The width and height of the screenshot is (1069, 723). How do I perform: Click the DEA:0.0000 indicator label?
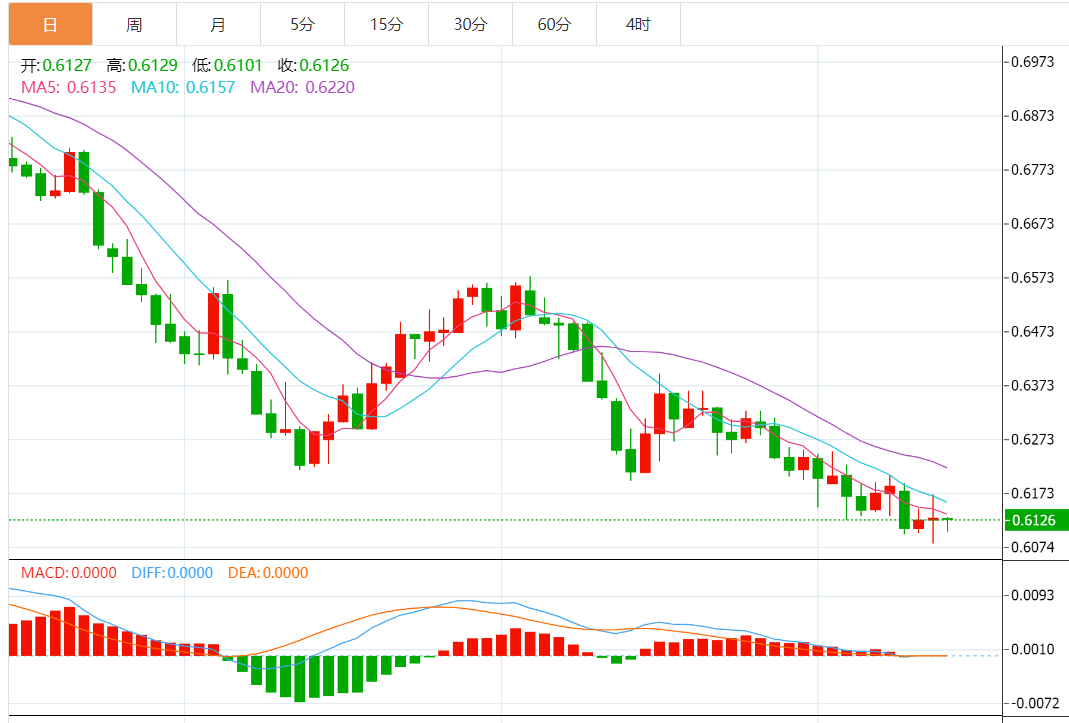coord(268,573)
